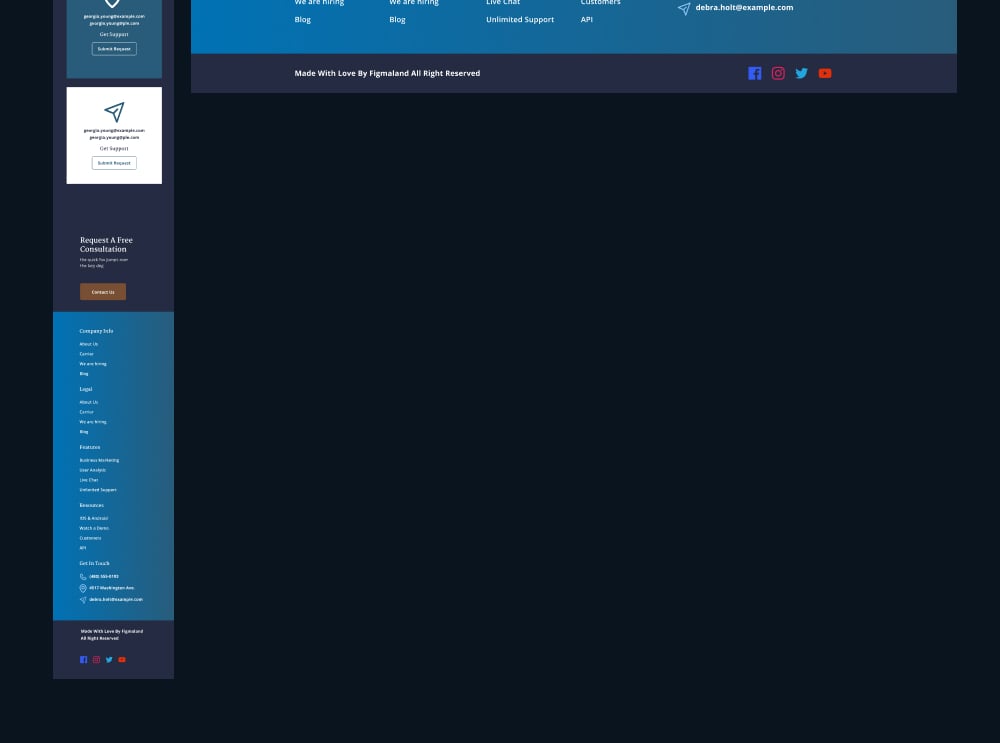The height and width of the screenshot is (743, 1000).
Task: Click paper-plane icon beside debra.holt@example.com in desktop footer
Action: pos(684,8)
